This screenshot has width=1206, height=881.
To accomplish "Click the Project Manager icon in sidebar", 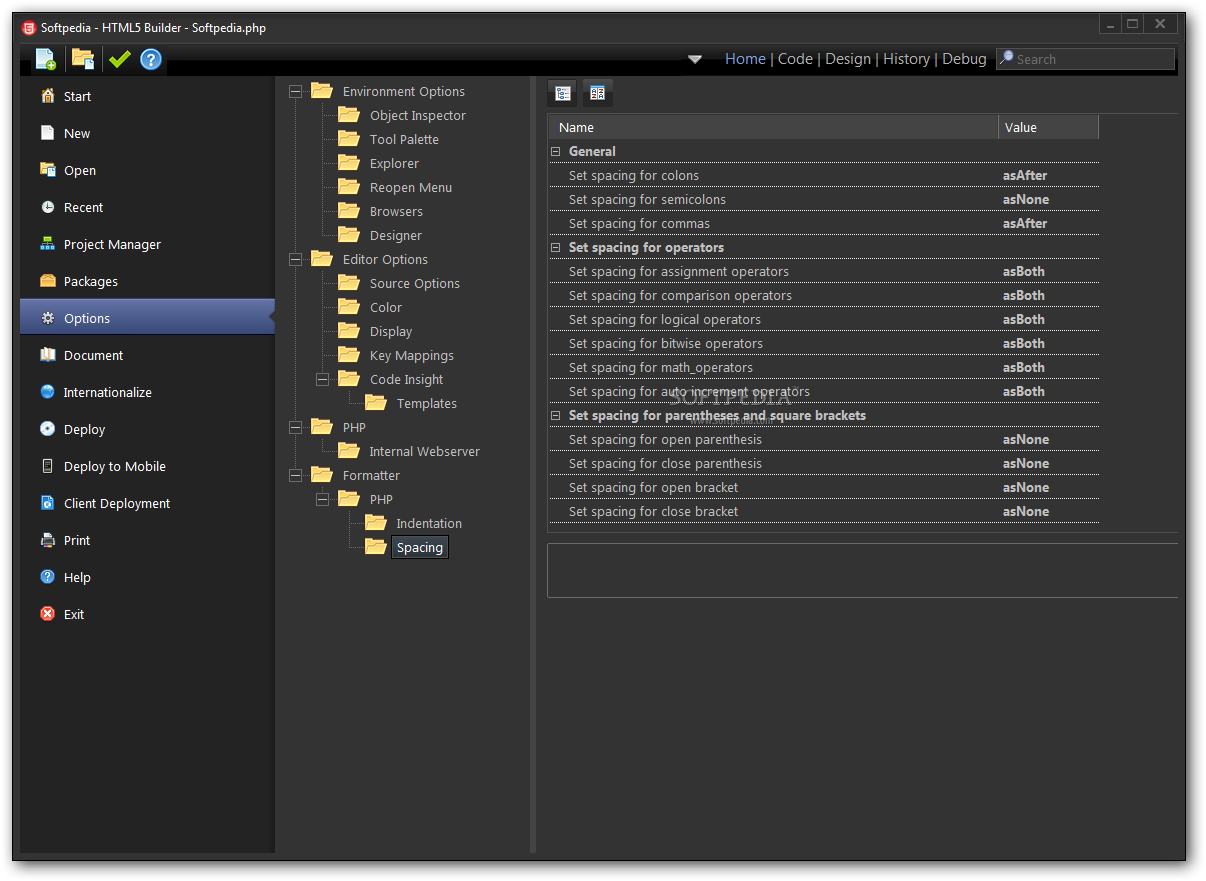I will click(48, 244).
